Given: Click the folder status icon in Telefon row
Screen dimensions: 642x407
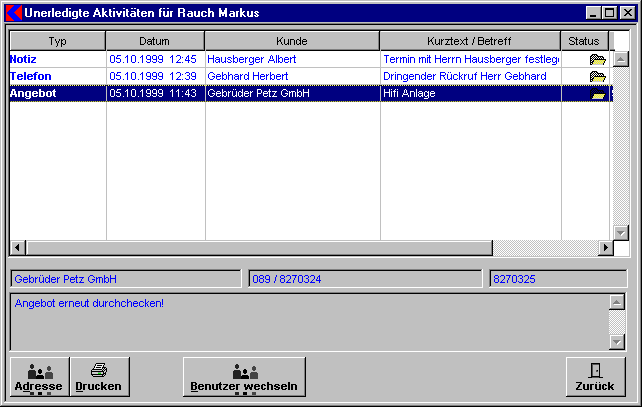Looking at the screenshot, I should (x=598, y=76).
